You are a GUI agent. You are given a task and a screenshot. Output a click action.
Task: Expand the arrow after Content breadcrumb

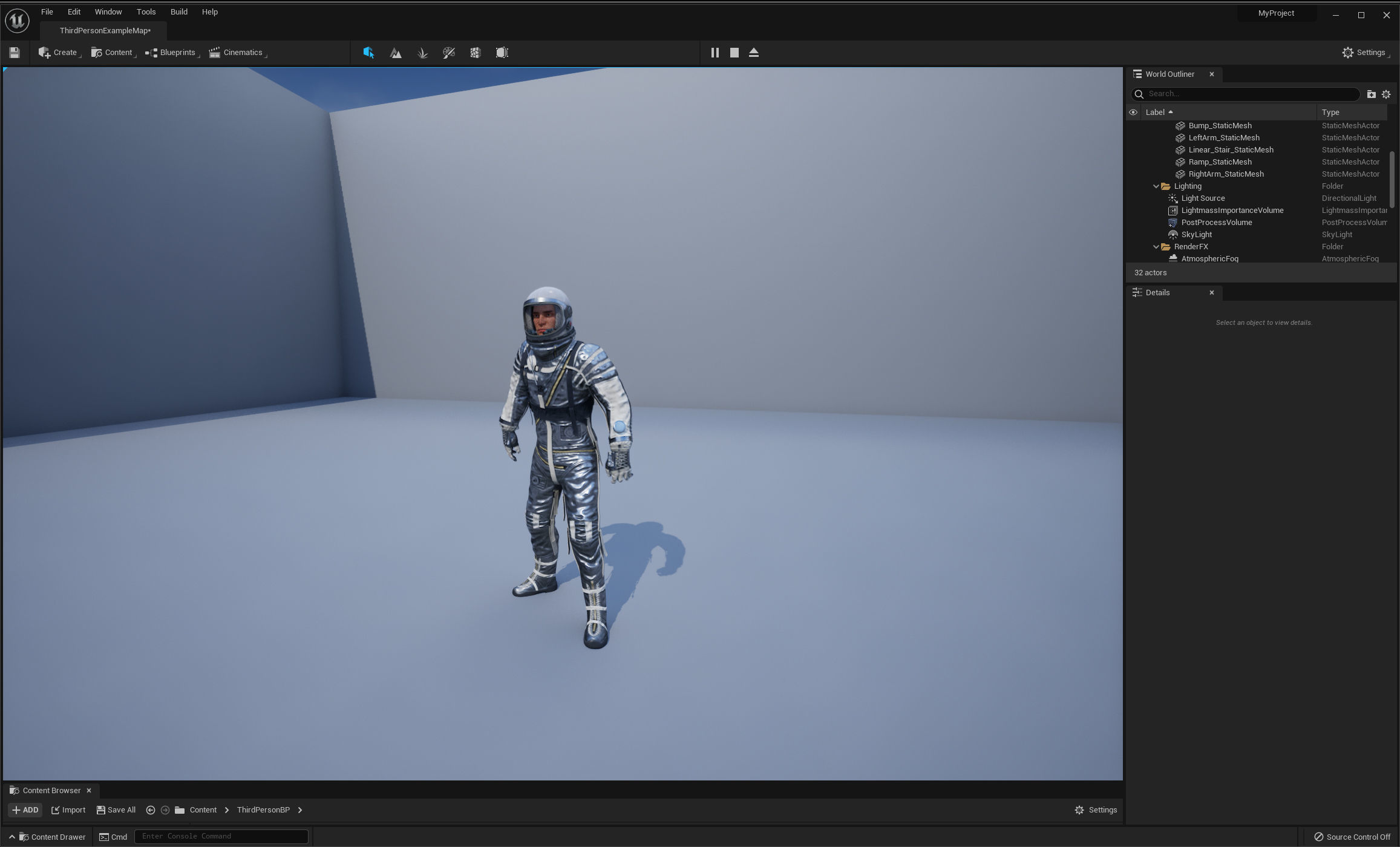[x=227, y=810]
